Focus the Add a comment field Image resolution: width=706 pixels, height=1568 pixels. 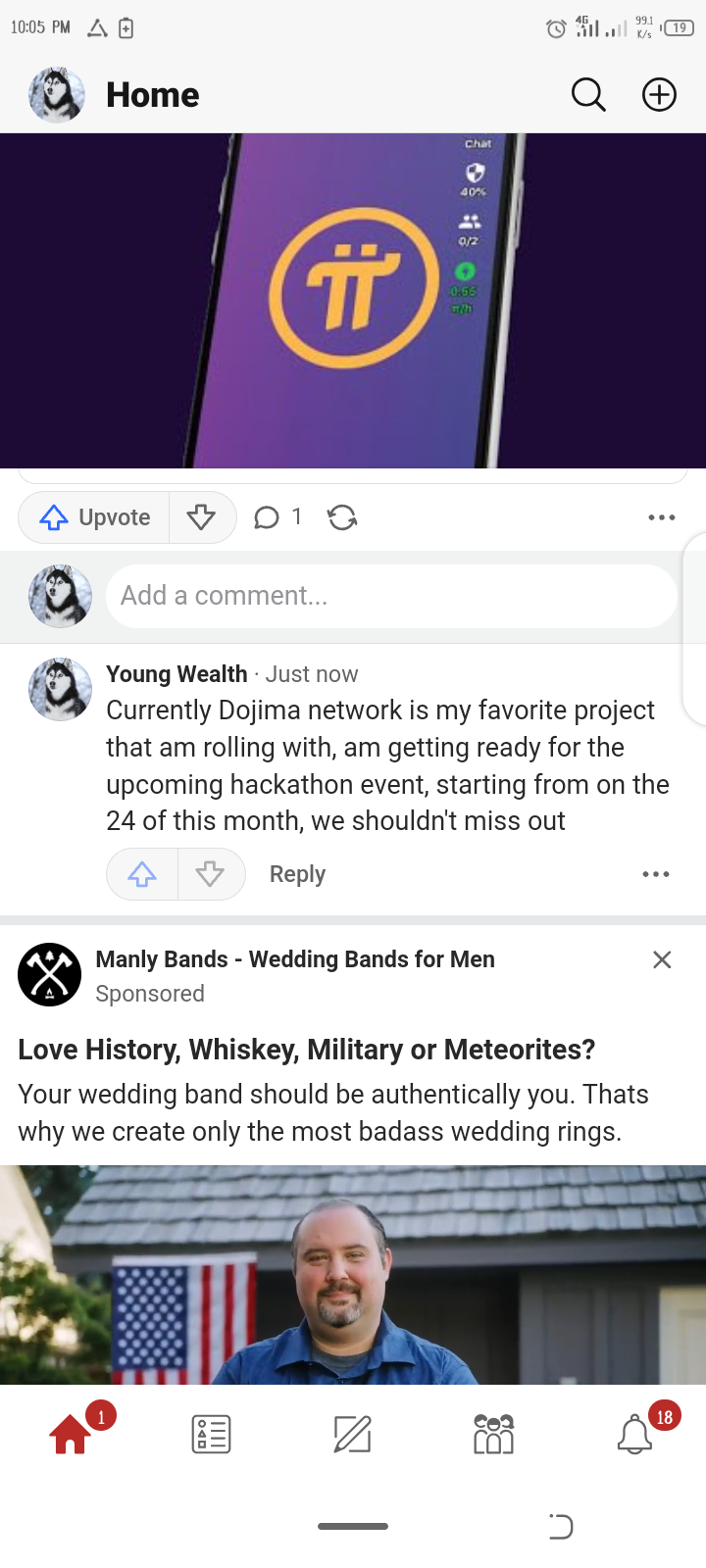391,596
